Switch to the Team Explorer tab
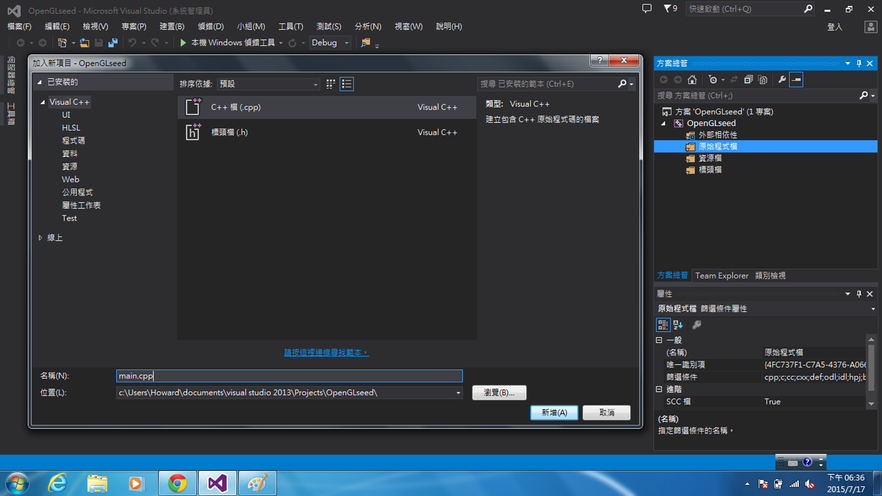Viewport: 882px width, 496px height. click(x=721, y=276)
